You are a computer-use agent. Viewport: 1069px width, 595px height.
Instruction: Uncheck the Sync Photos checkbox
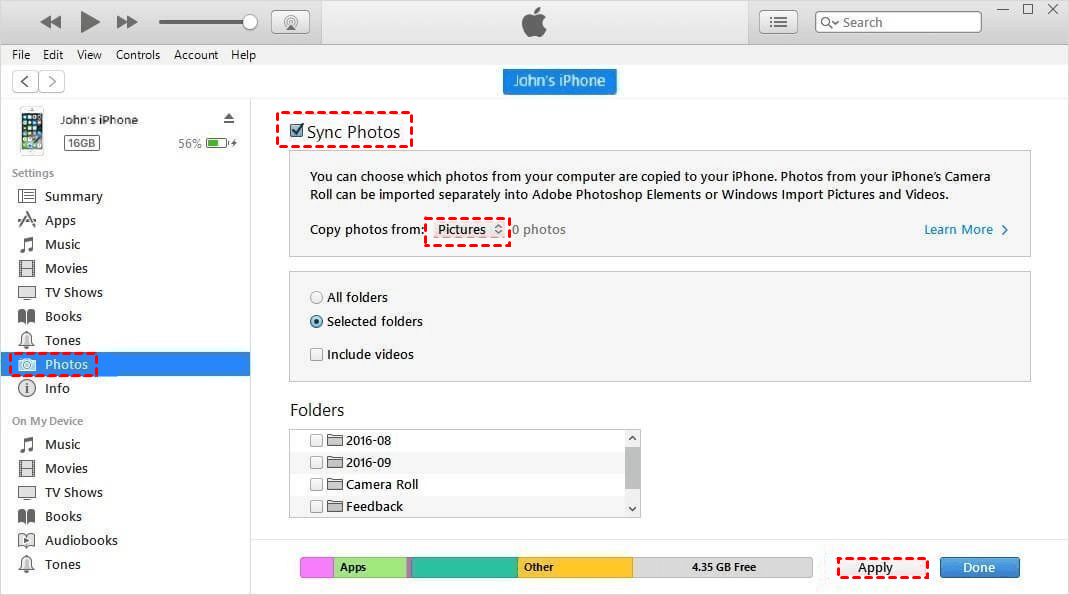pyautogui.click(x=297, y=131)
